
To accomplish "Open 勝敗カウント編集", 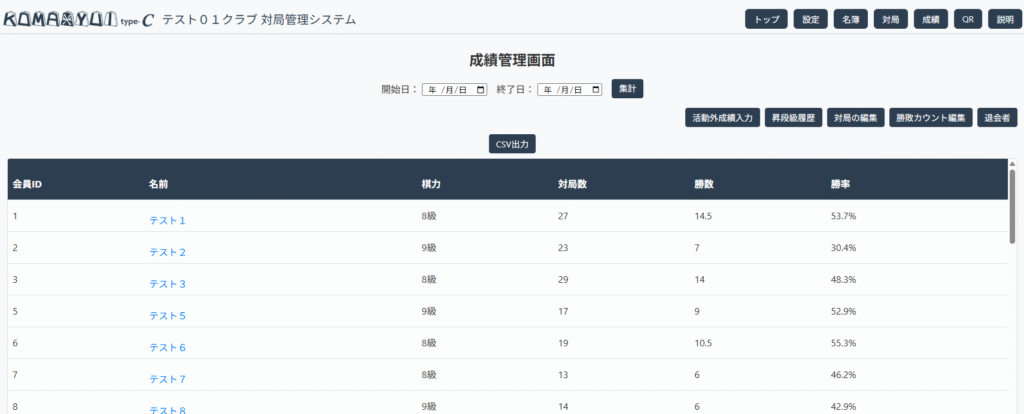I will (x=930, y=117).
